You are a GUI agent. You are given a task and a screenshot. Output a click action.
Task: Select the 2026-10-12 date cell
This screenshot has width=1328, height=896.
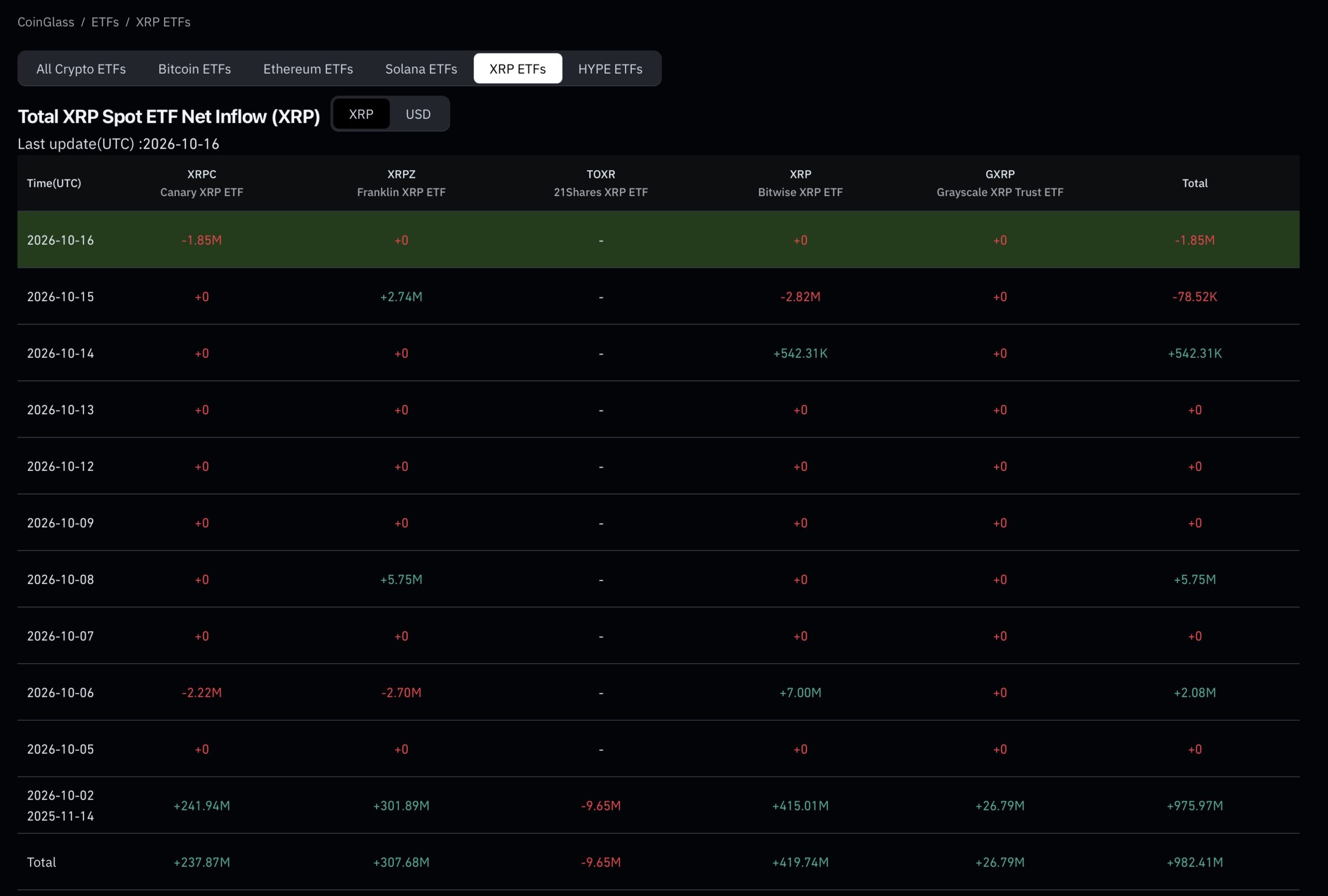point(61,466)
